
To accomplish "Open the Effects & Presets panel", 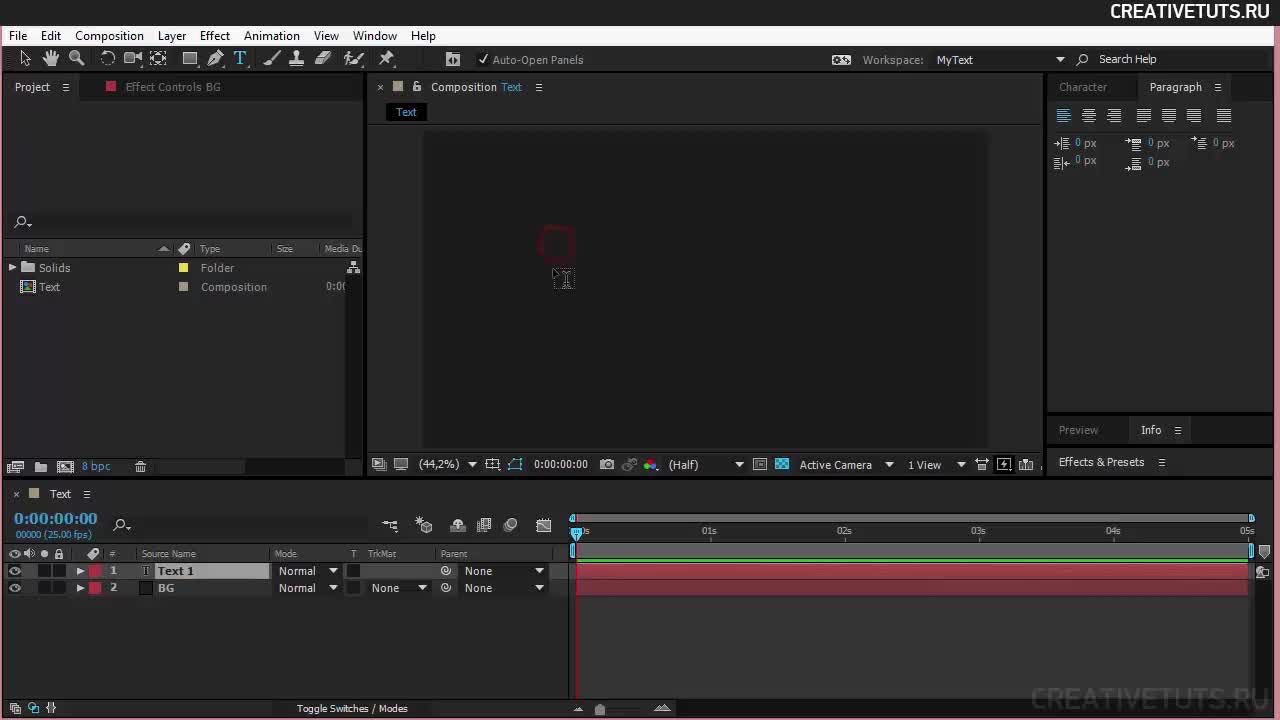I will click(1101, 462).
